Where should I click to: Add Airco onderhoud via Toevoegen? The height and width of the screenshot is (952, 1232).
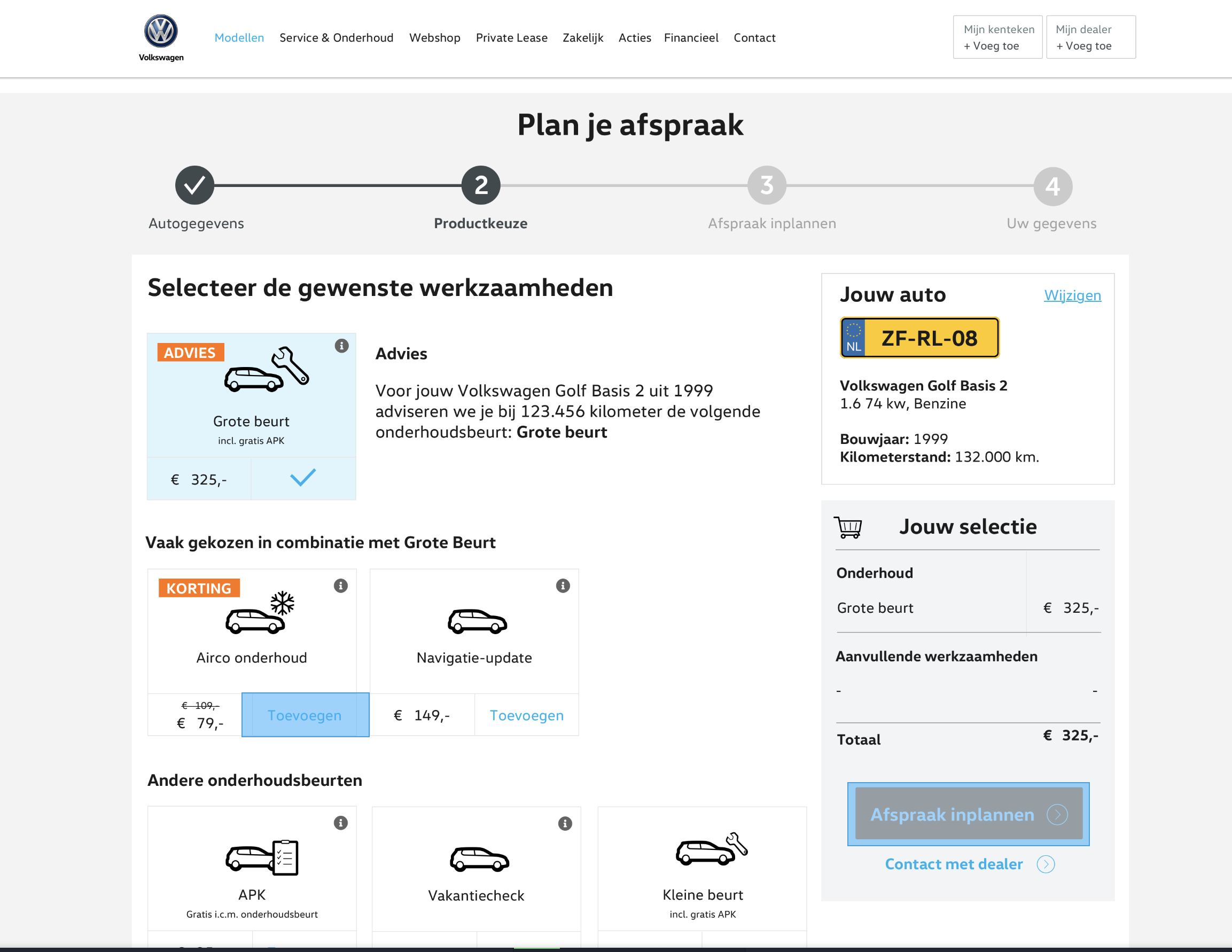(305, 715)
